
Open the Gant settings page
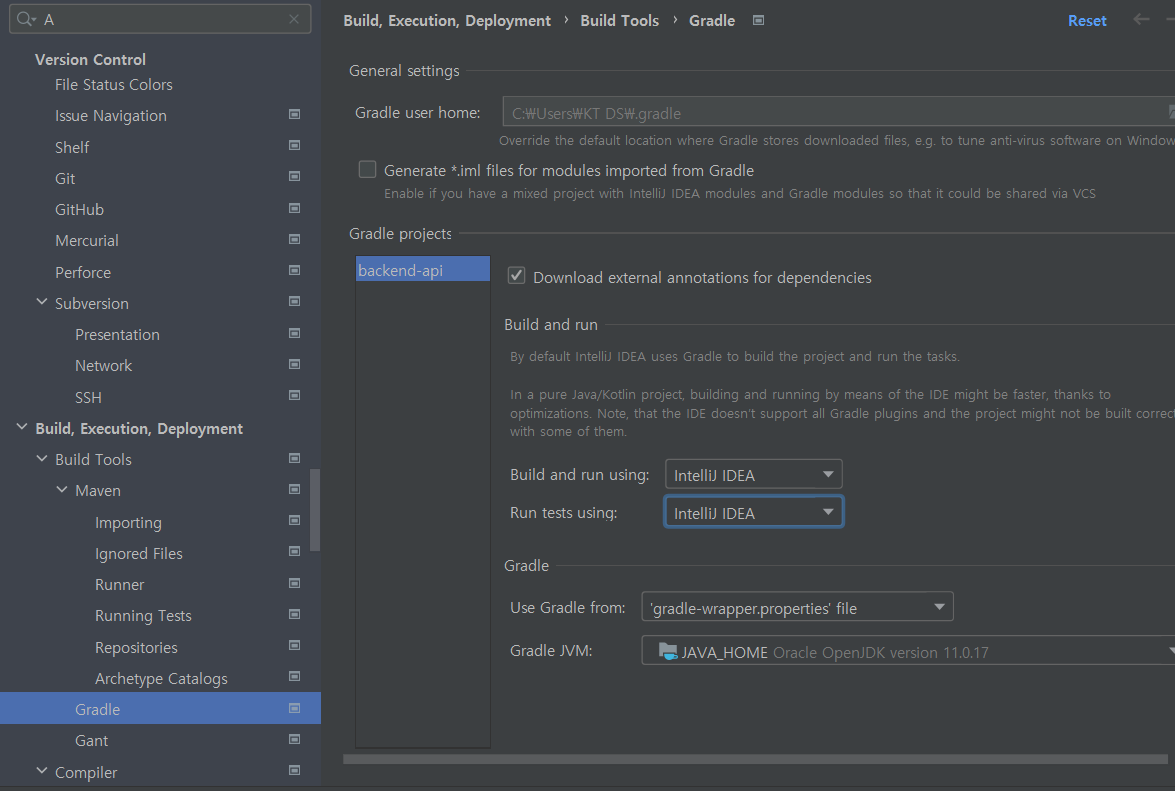(91, 741)
